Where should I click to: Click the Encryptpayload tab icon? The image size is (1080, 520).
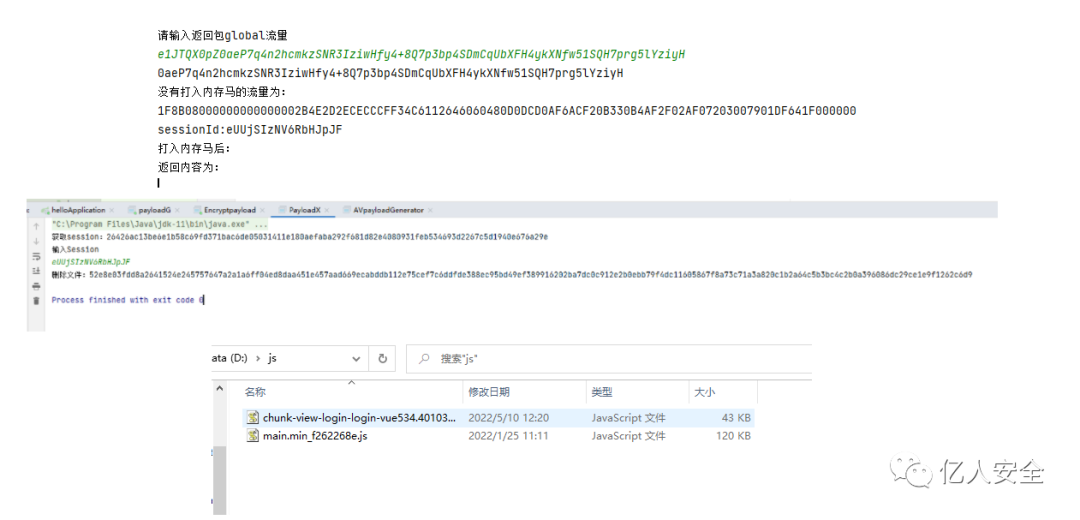pyautogui.click(x=198, y=210)
